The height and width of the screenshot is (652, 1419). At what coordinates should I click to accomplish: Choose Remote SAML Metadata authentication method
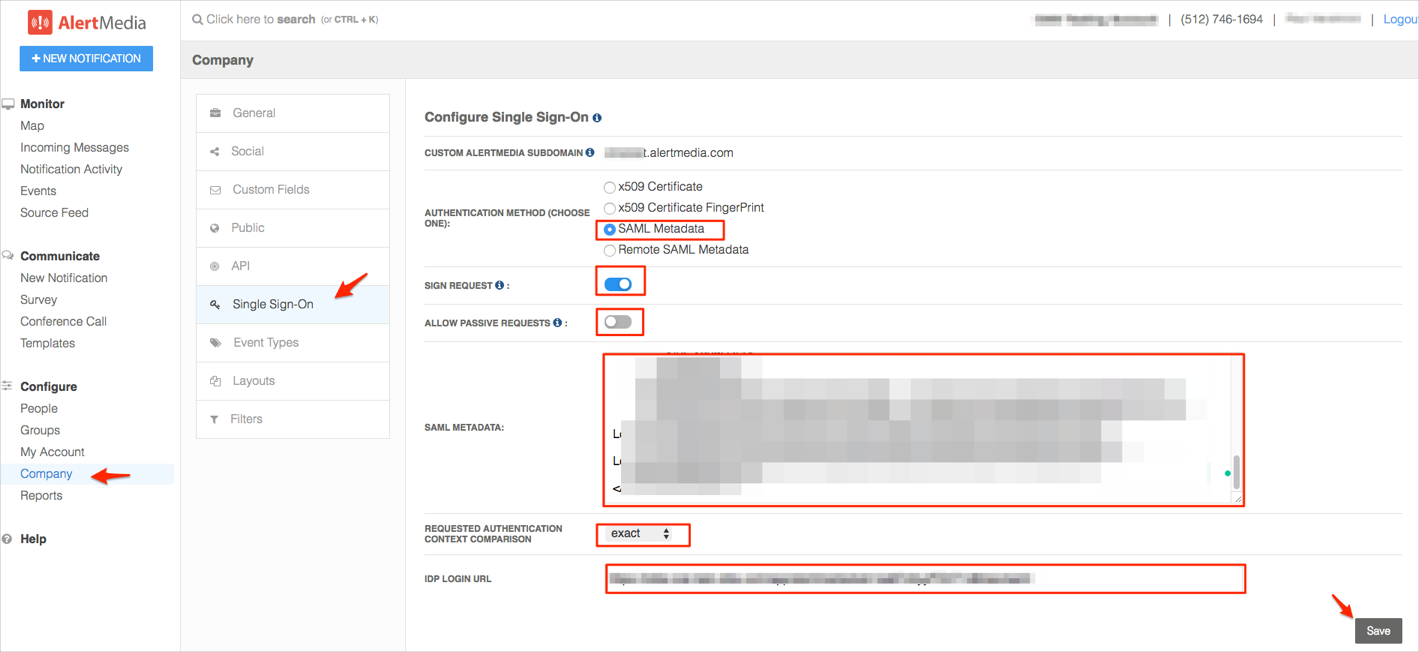[609, 250]
